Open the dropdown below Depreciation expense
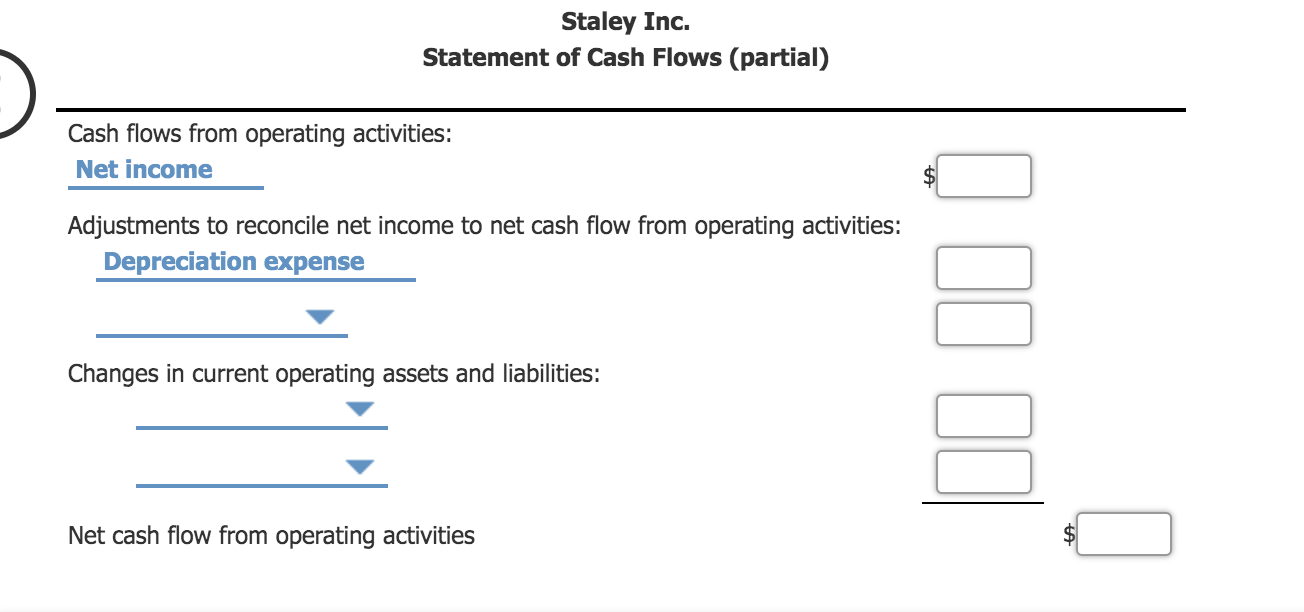 click(x=319, y=315)
